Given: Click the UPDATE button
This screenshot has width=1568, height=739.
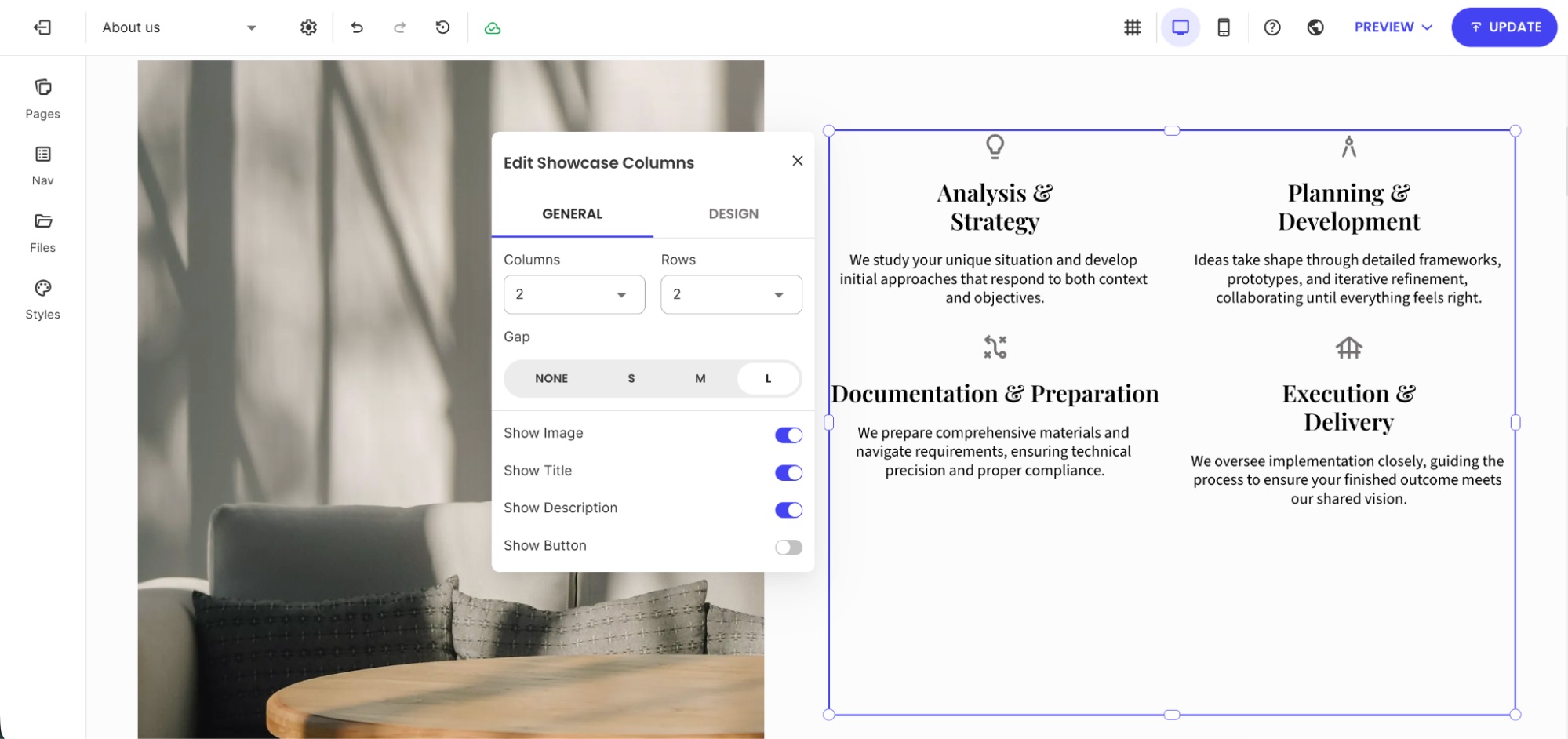Looking at the screenshot, I should [x=1504, y=27].
